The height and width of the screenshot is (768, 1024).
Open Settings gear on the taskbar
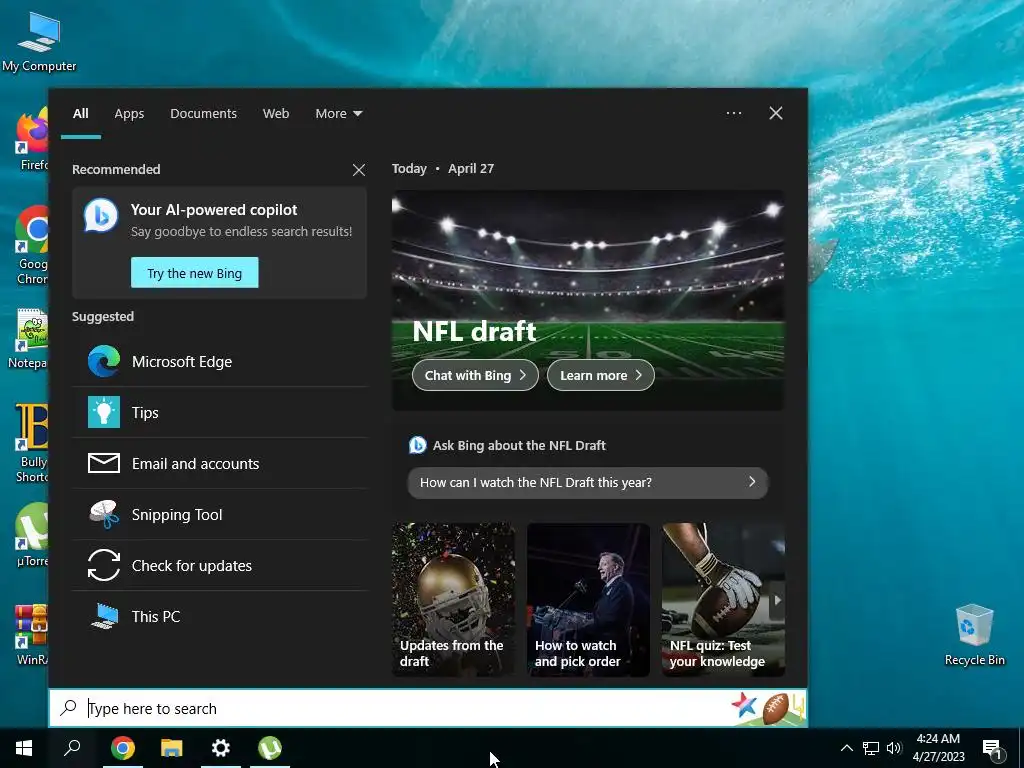pos(221,748)
